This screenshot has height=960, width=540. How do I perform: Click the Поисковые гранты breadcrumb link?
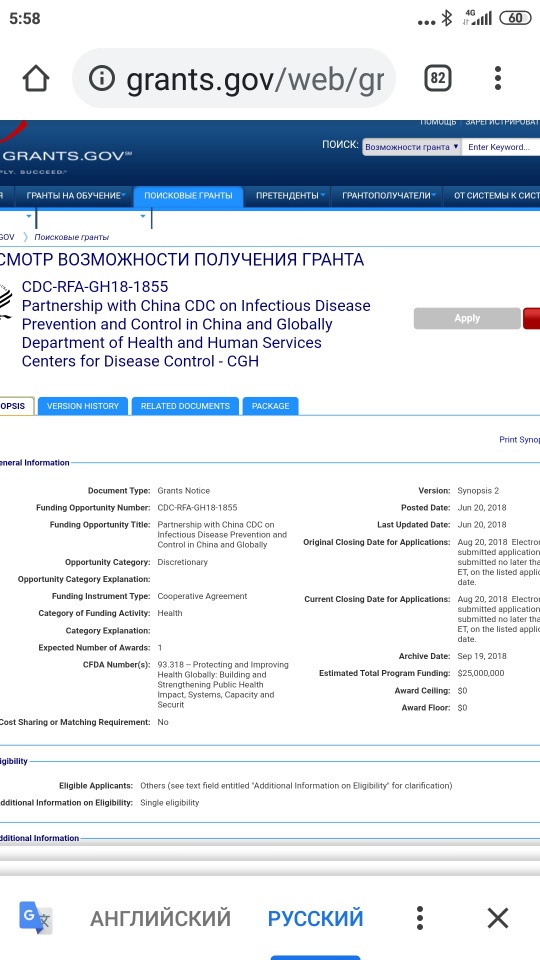coord(72,237)
